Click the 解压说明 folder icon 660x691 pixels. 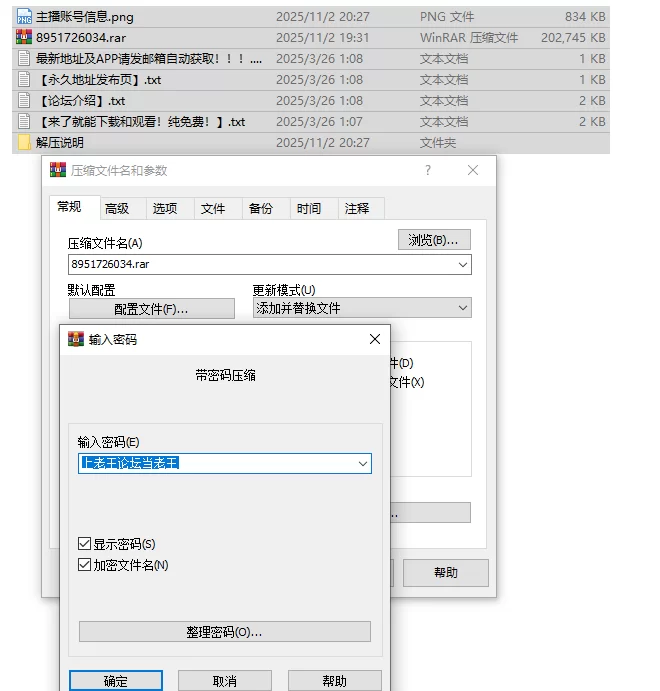click(24, 142)
